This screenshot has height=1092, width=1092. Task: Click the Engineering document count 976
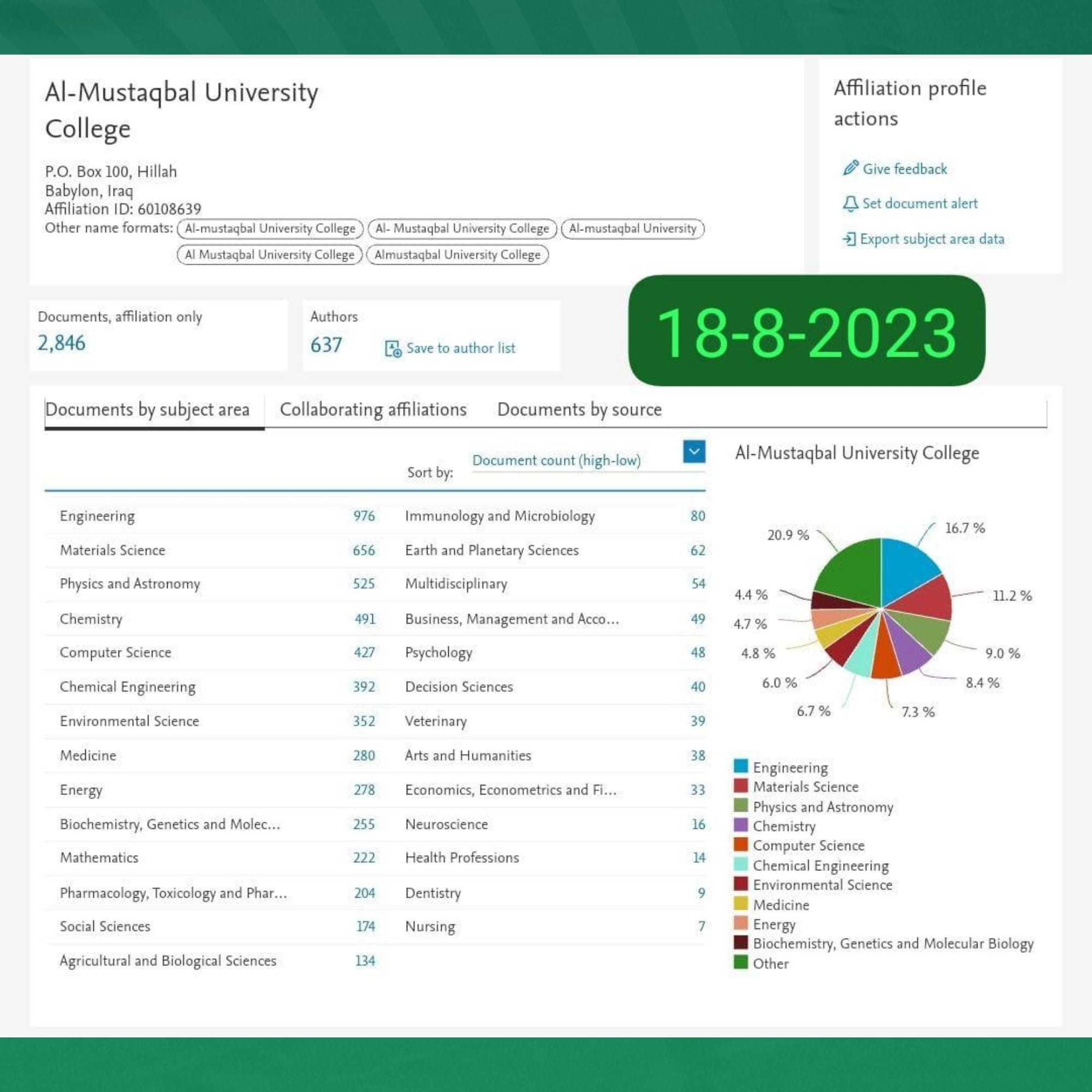[364, 515]
